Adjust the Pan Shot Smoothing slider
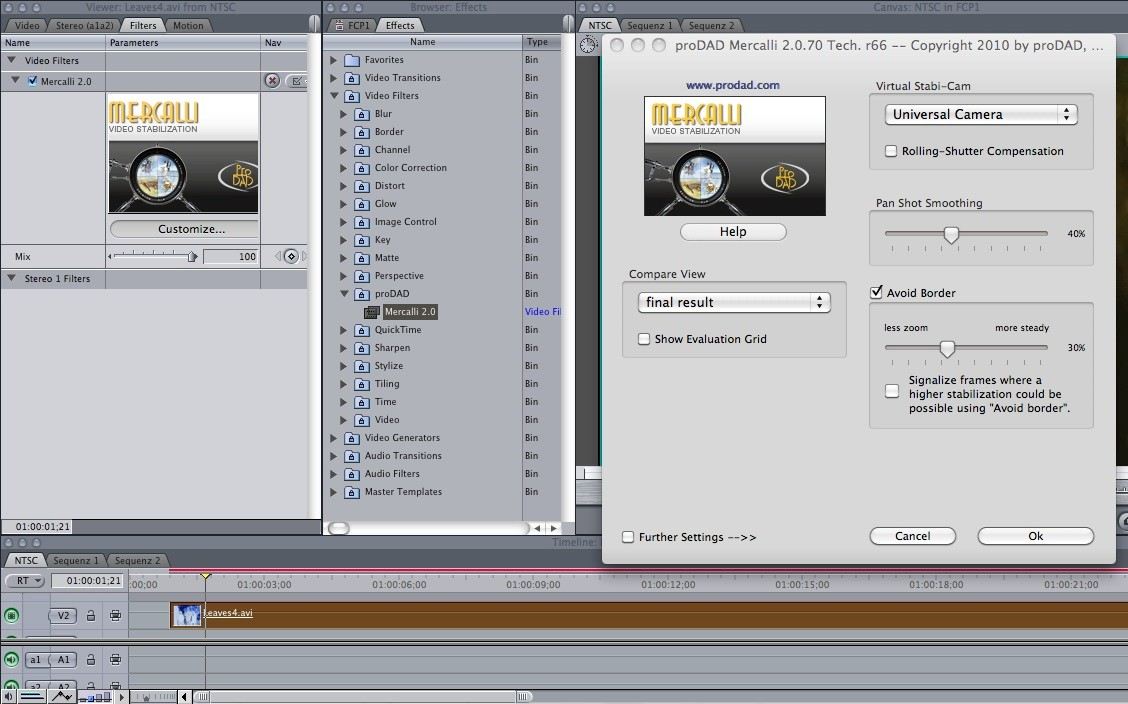1128x704 pixels. click(x=951, y=234)
